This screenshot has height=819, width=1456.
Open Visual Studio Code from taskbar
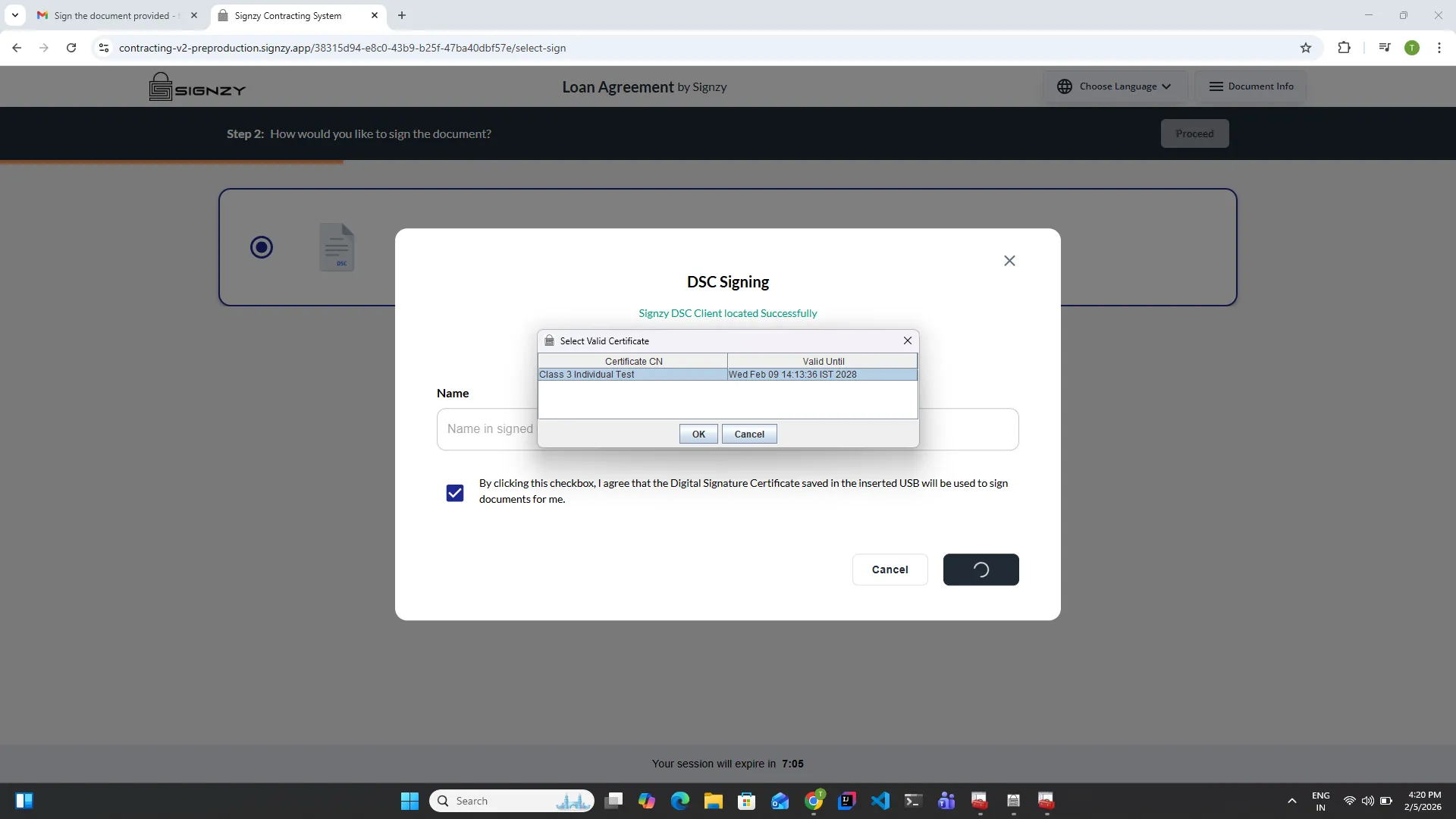pos(880,801)
